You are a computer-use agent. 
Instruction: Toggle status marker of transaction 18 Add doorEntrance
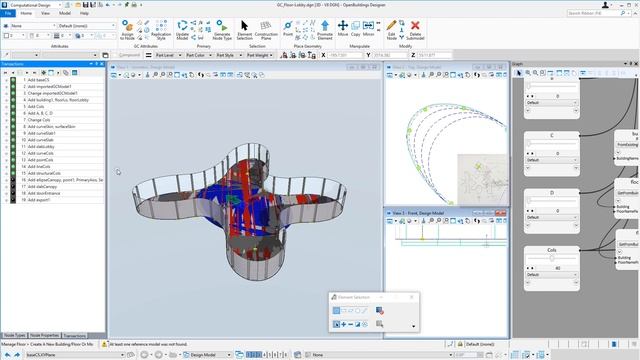tap(13, 193)
